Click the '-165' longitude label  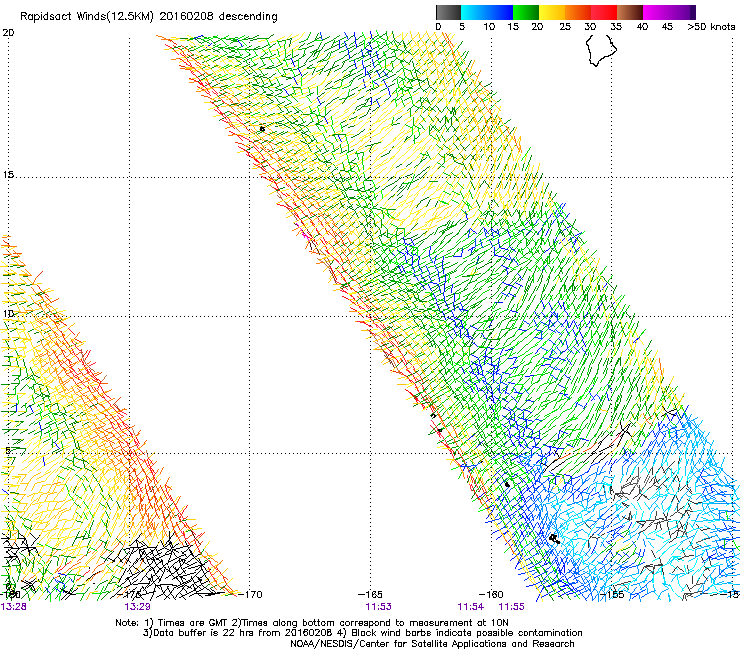[370, 594]
